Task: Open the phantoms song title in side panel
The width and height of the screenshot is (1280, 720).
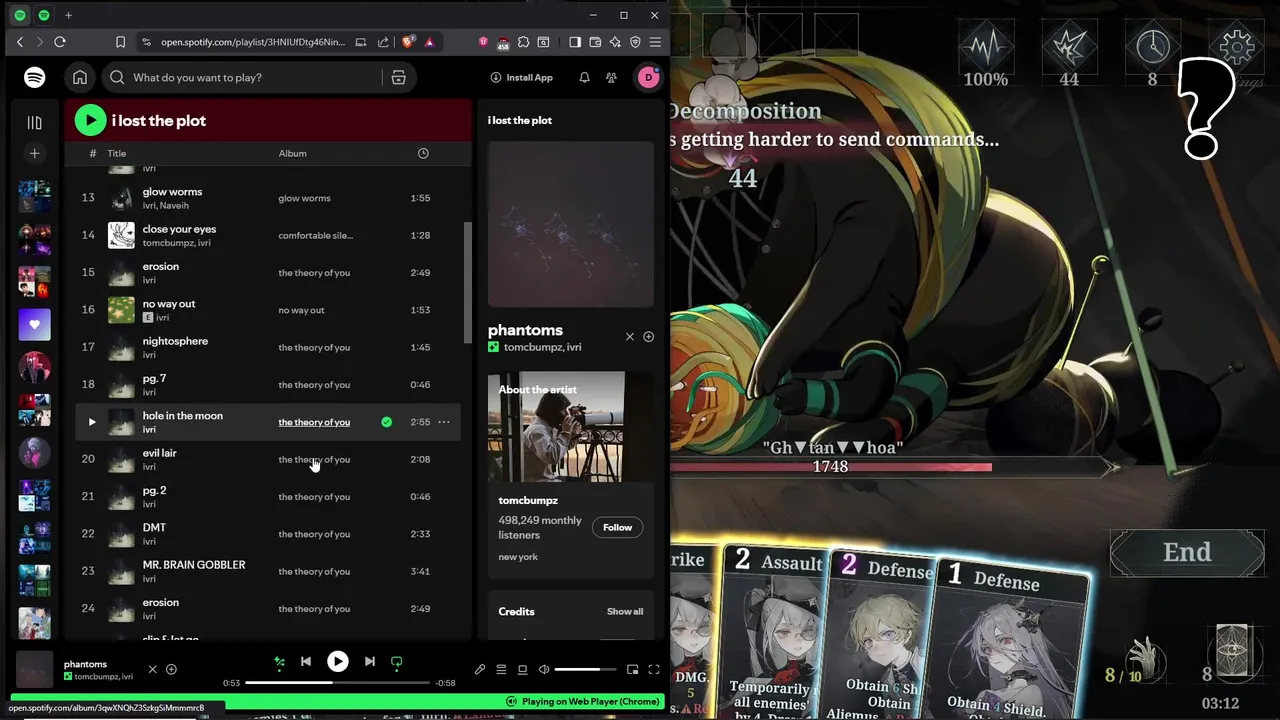Action: 525,330
